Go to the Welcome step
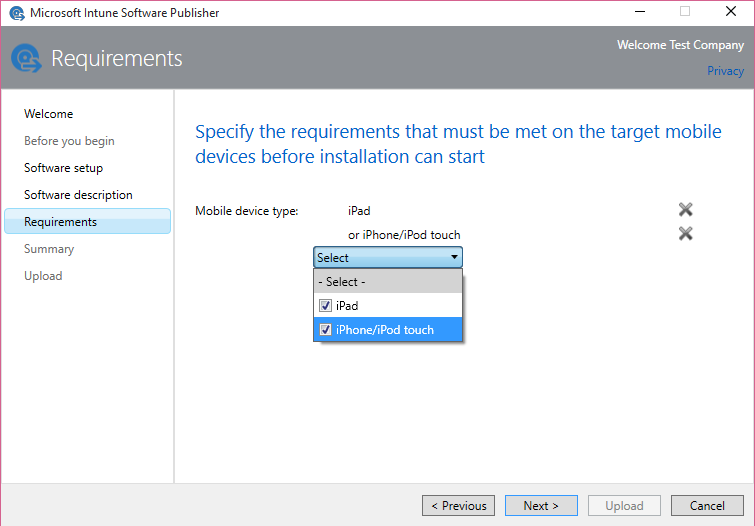This screenshot has height=526, width=755. tap(49, 114)
